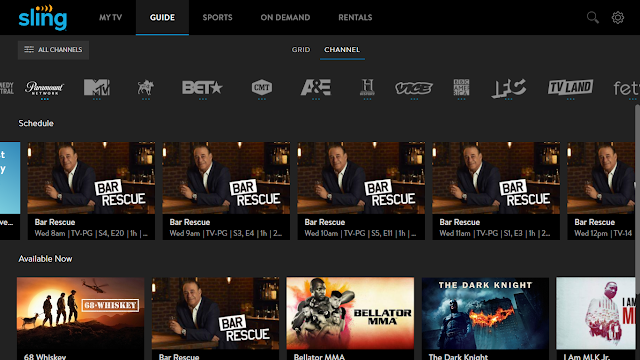The width and height of the screenshot is (640, 360).
Task: Click the 'Available Now' section heading
Action: (45, 259)
